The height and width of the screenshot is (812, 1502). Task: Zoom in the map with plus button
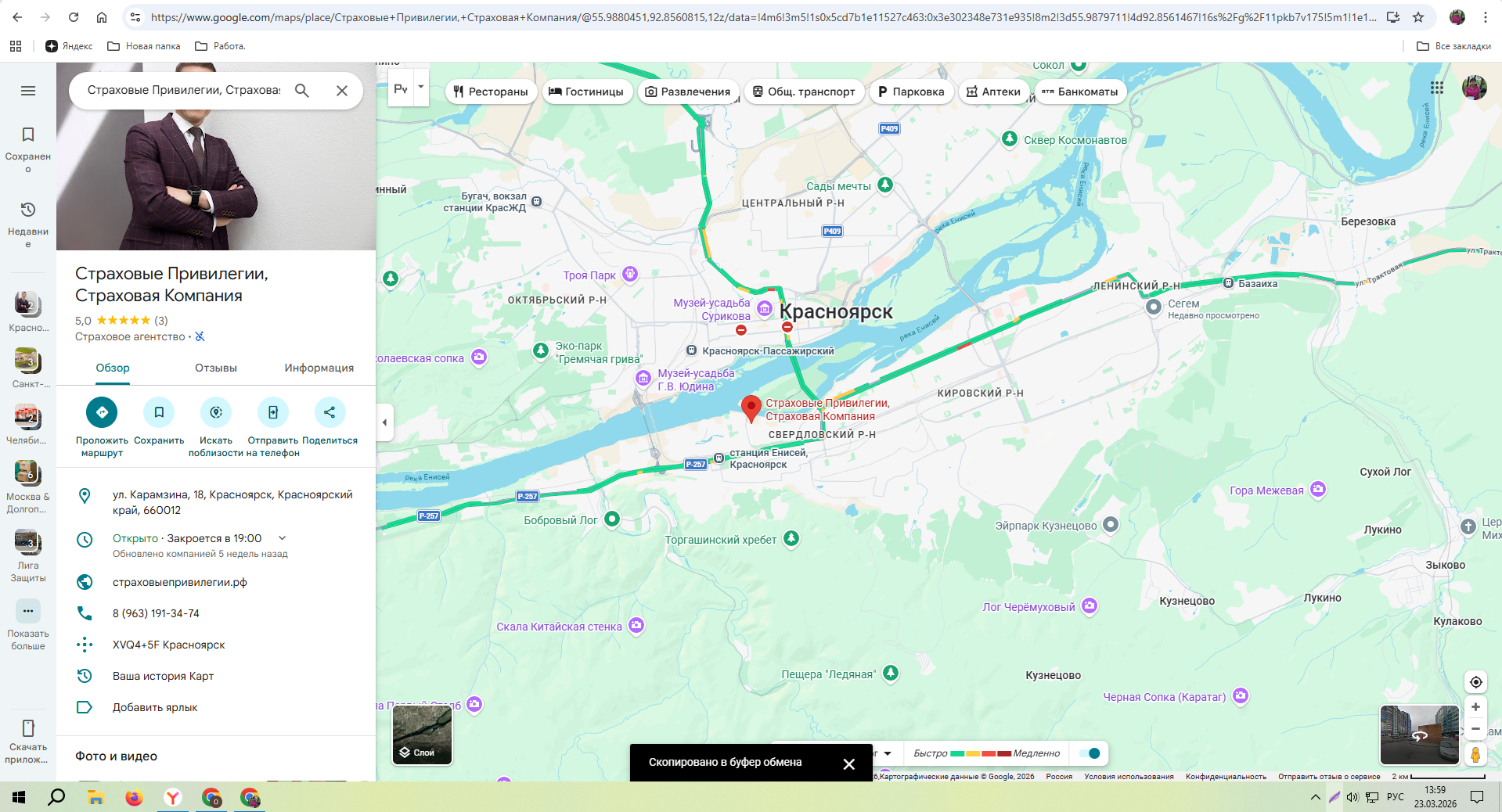click(x=1475, y=707)
